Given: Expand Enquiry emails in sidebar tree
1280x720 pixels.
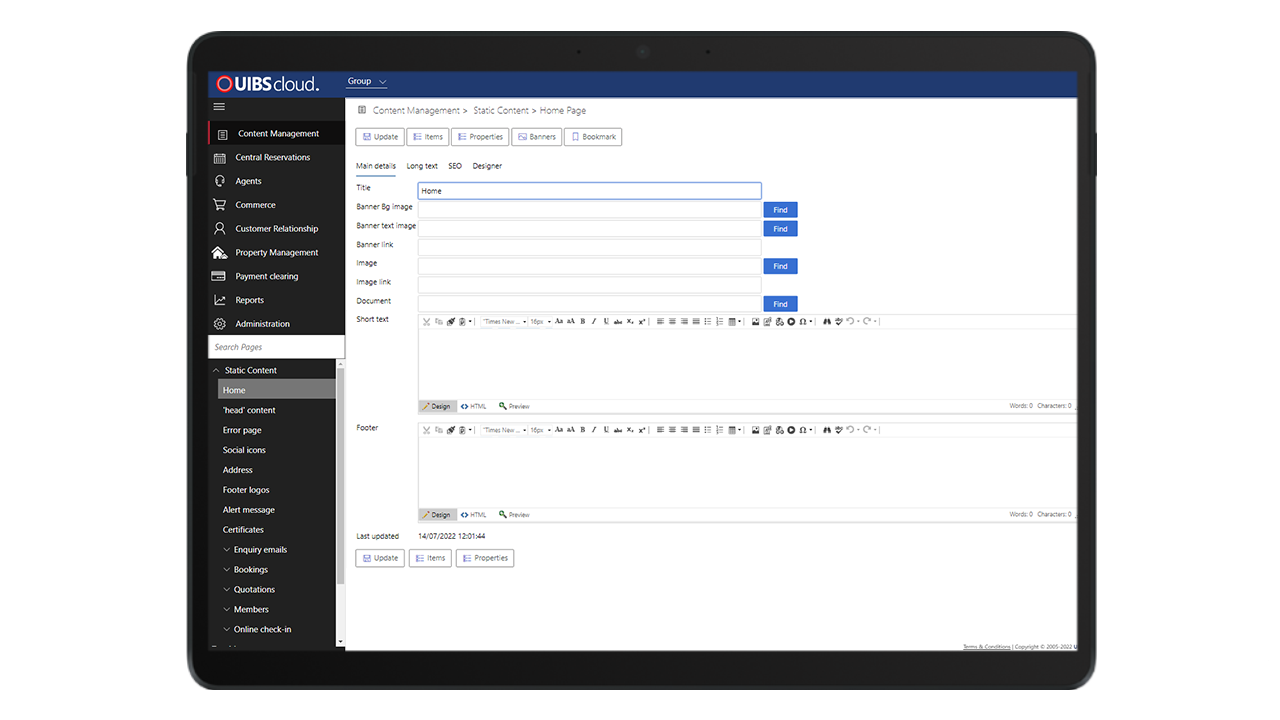Looking at the screenshot, I should tap(227, 550).
